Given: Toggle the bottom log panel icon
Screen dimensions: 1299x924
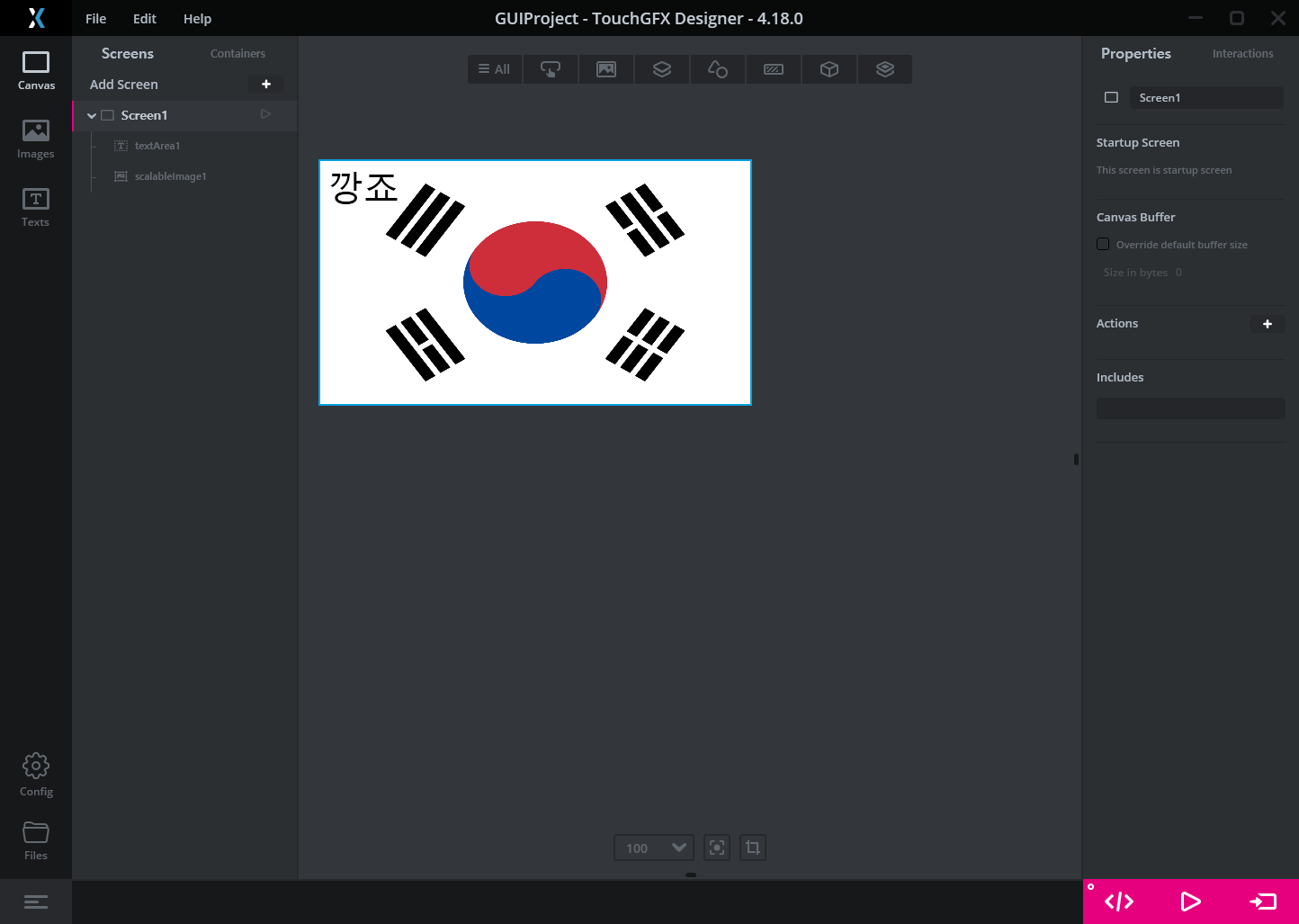Looking at the screenshot, I should point(36,902).
